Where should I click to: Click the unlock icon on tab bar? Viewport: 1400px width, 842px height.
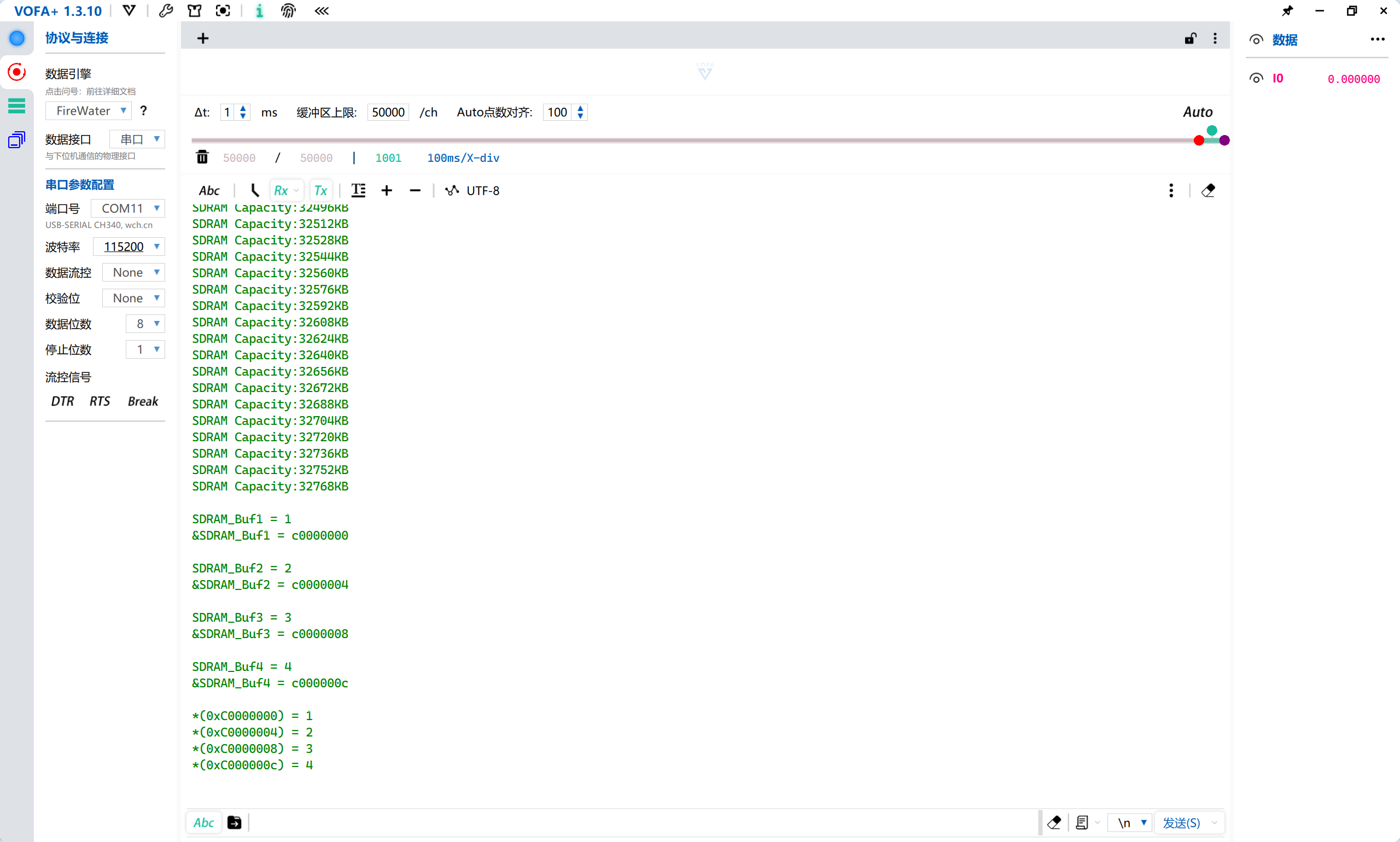click(1190, 39)
